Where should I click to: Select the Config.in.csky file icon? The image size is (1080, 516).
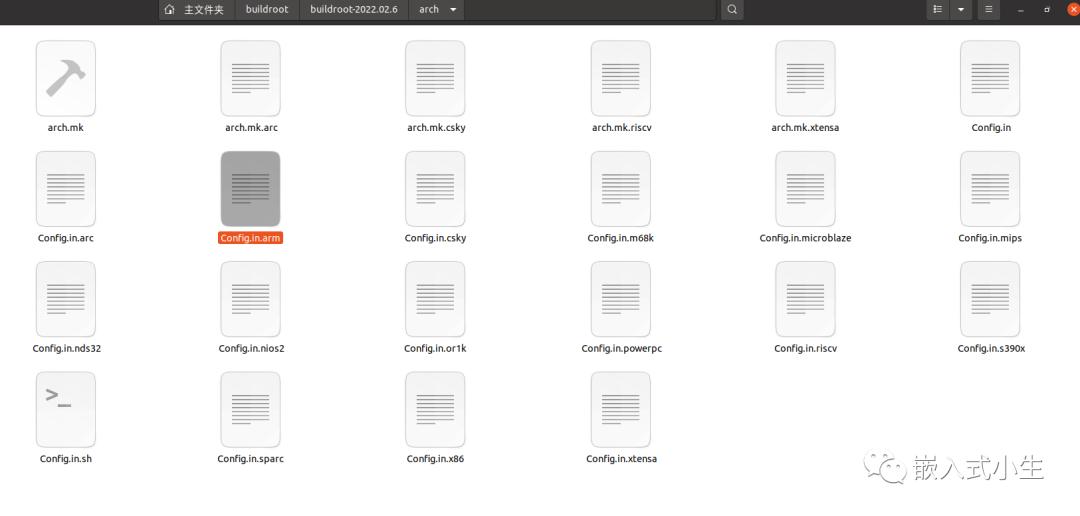click(x=435, y=189)
